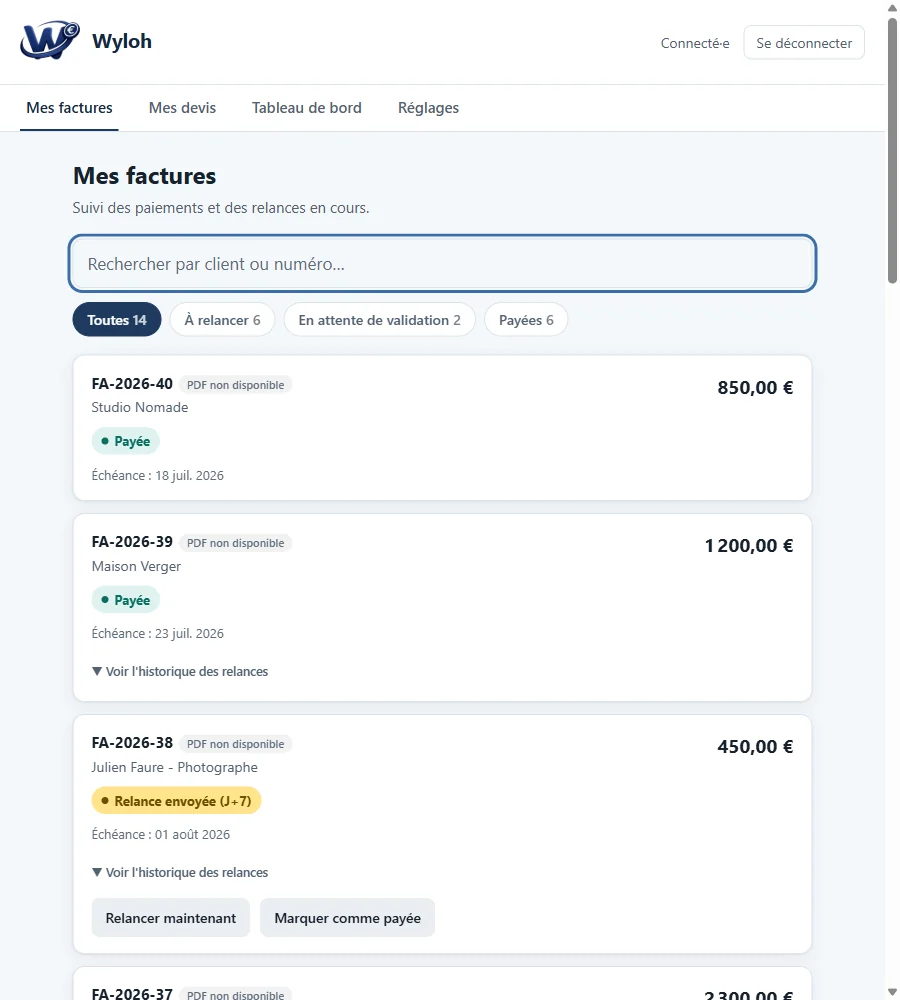Filter invoices by À relancer
900x1000 pixels.
coord(223,320)
